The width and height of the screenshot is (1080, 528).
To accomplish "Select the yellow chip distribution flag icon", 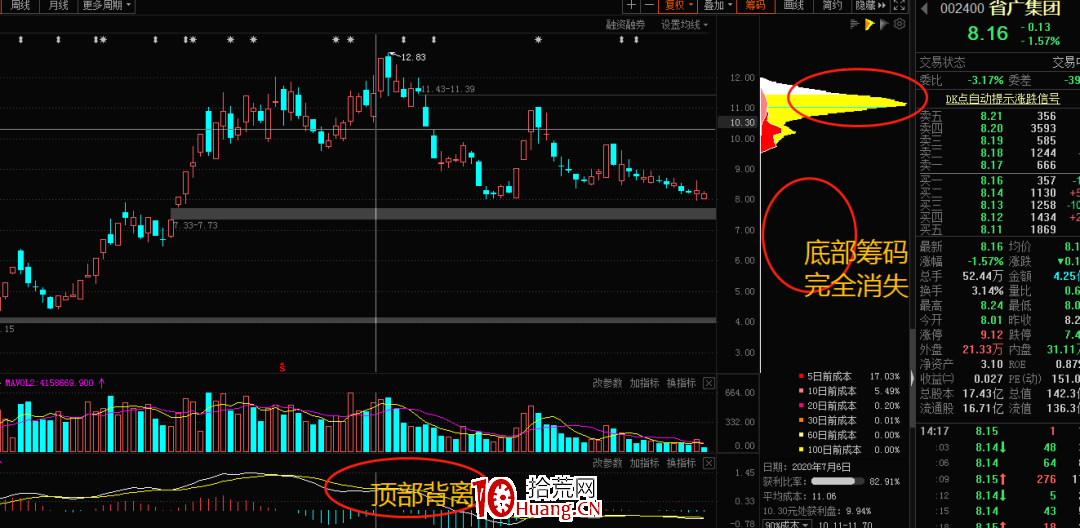I will (869, 25).
